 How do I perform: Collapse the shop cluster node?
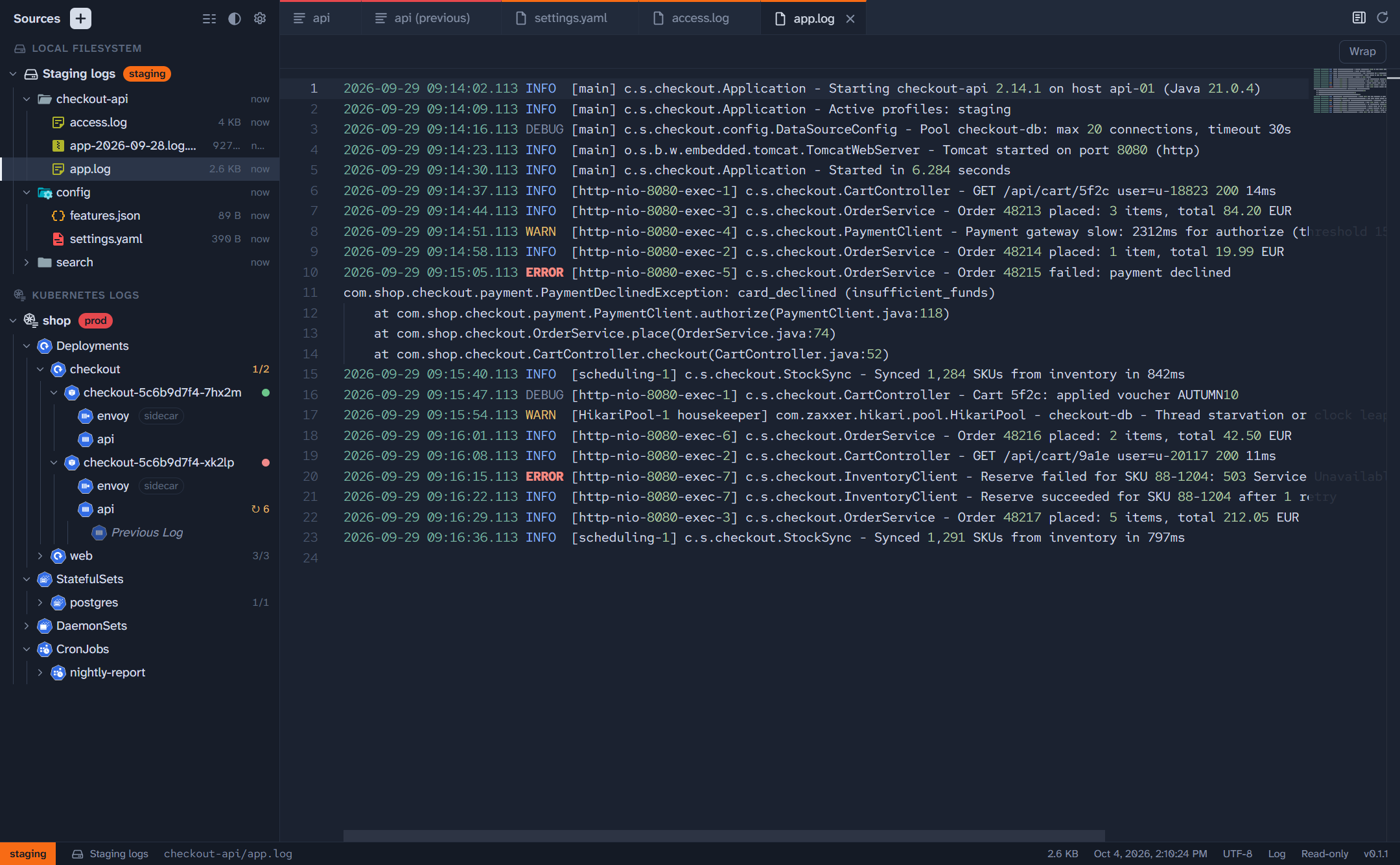point(13,321)
